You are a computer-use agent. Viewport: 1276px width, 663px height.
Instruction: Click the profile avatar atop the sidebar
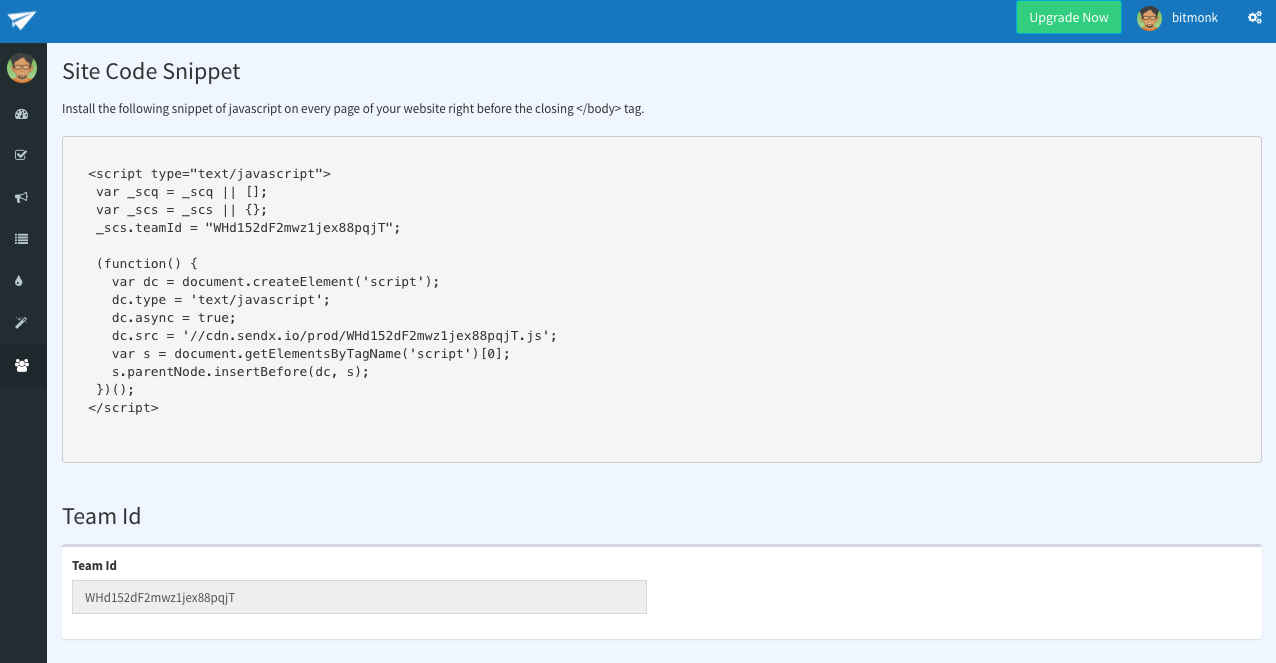tap(22, 68)
